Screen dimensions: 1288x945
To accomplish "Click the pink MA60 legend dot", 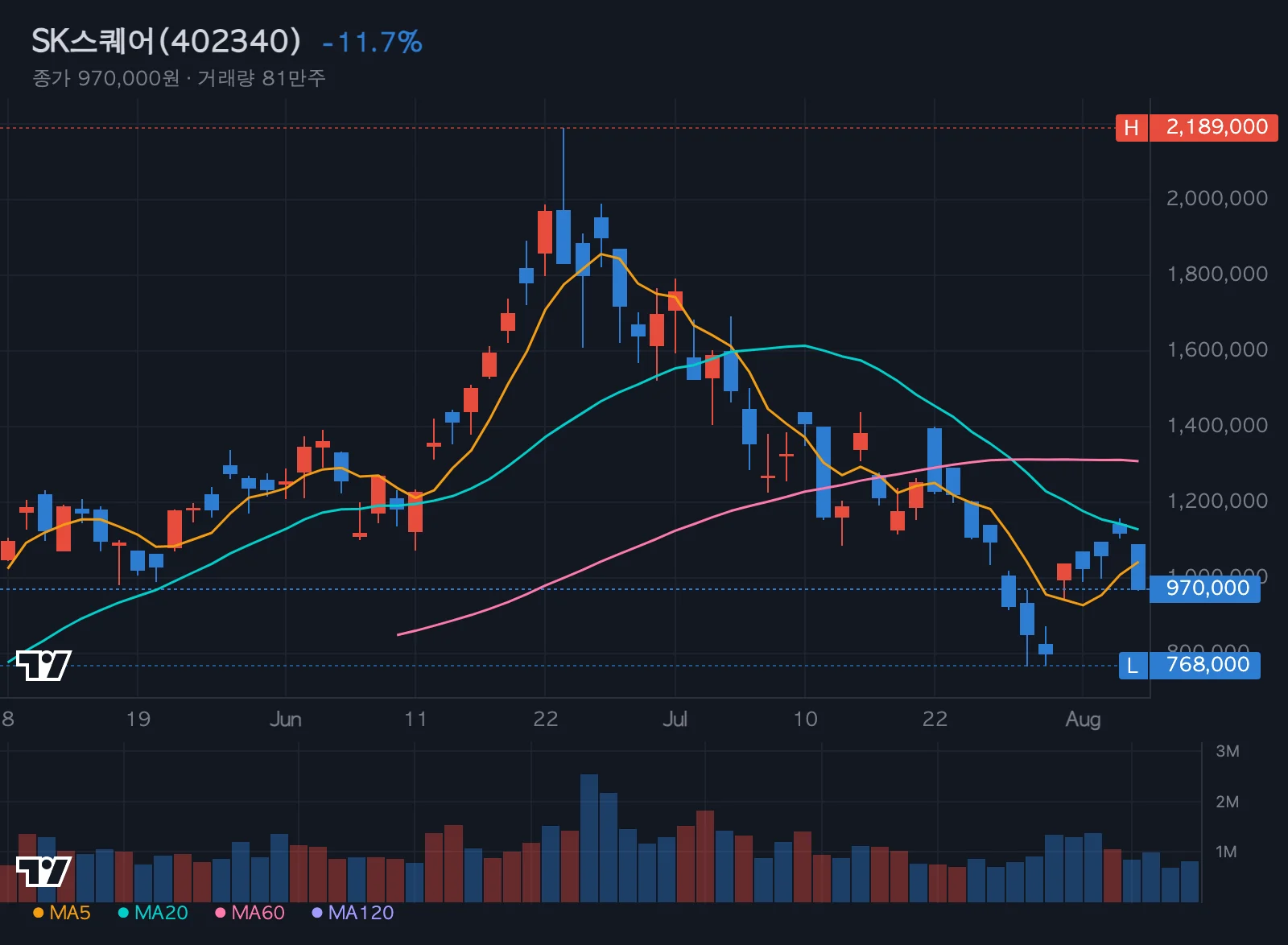I will tap(220, 913).
